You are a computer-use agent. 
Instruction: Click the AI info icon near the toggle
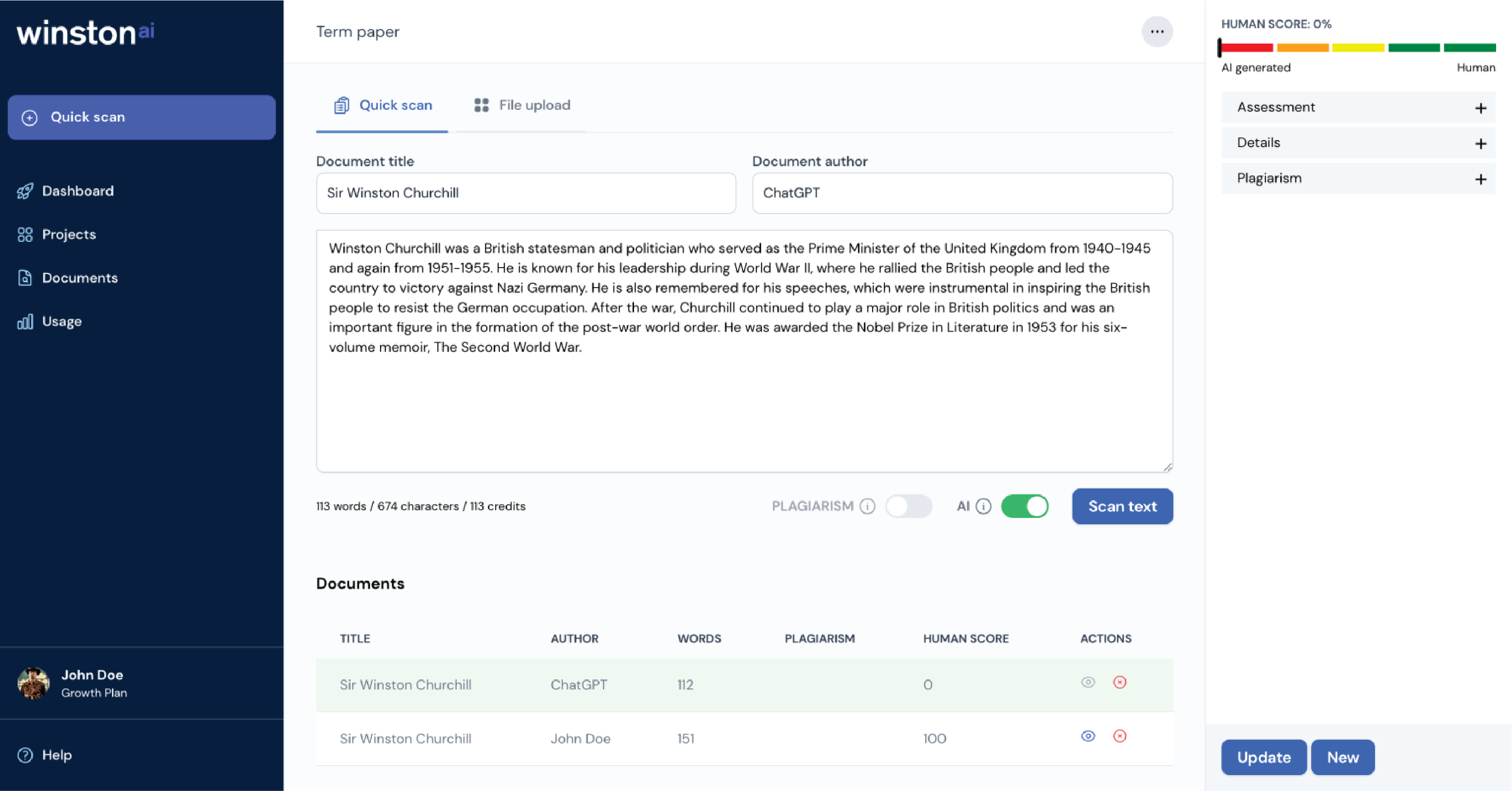point(984,506)
